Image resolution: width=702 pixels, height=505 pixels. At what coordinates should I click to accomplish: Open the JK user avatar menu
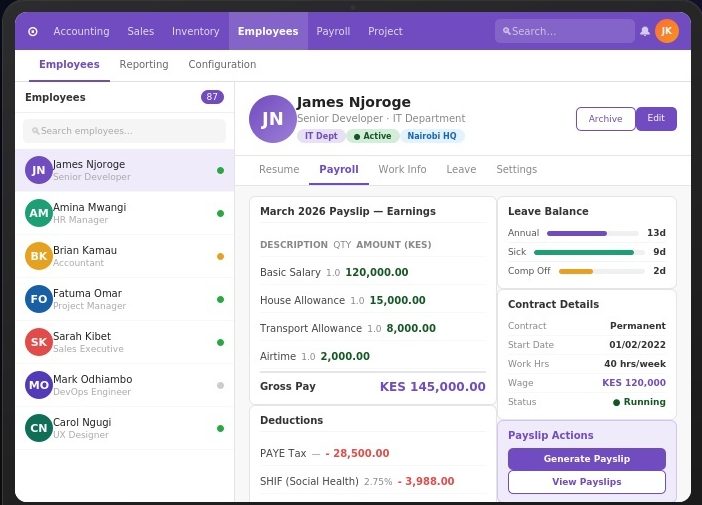pos(667,31)
